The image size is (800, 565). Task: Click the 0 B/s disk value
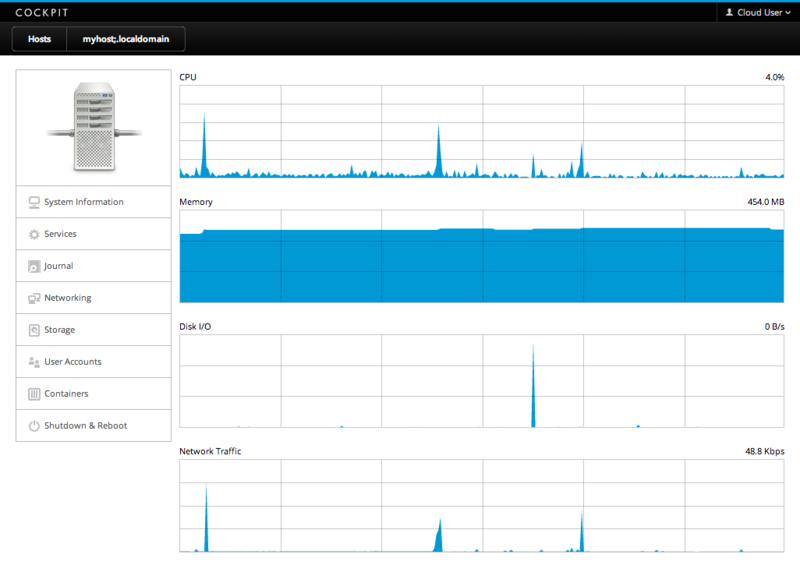[x=774, y=326]
